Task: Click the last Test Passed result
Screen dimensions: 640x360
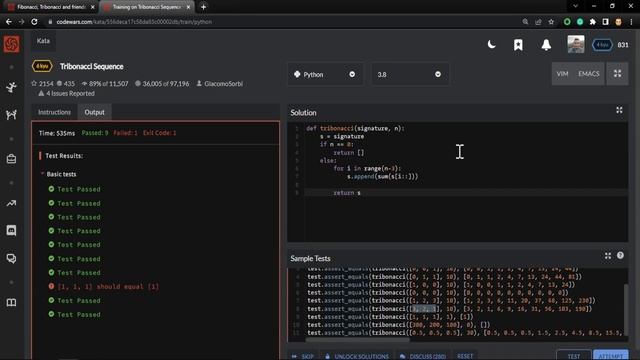Action: click(74, 314)
